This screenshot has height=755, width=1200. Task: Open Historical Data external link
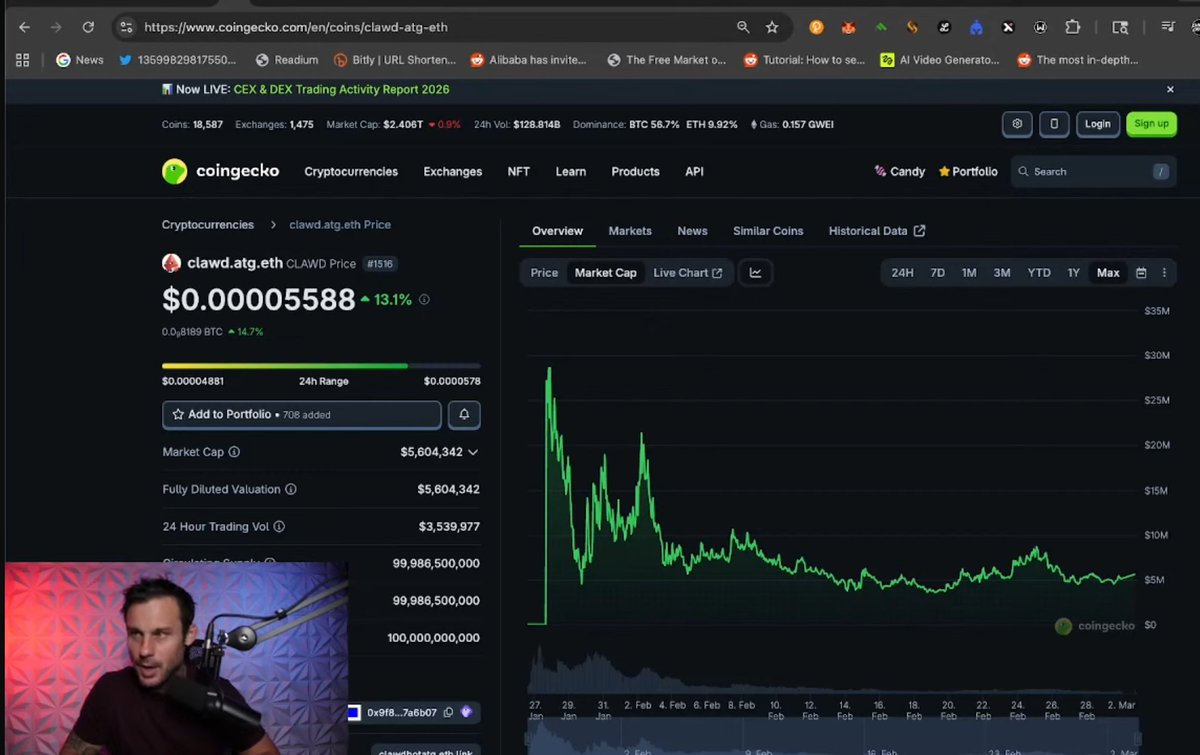(877, 231)
